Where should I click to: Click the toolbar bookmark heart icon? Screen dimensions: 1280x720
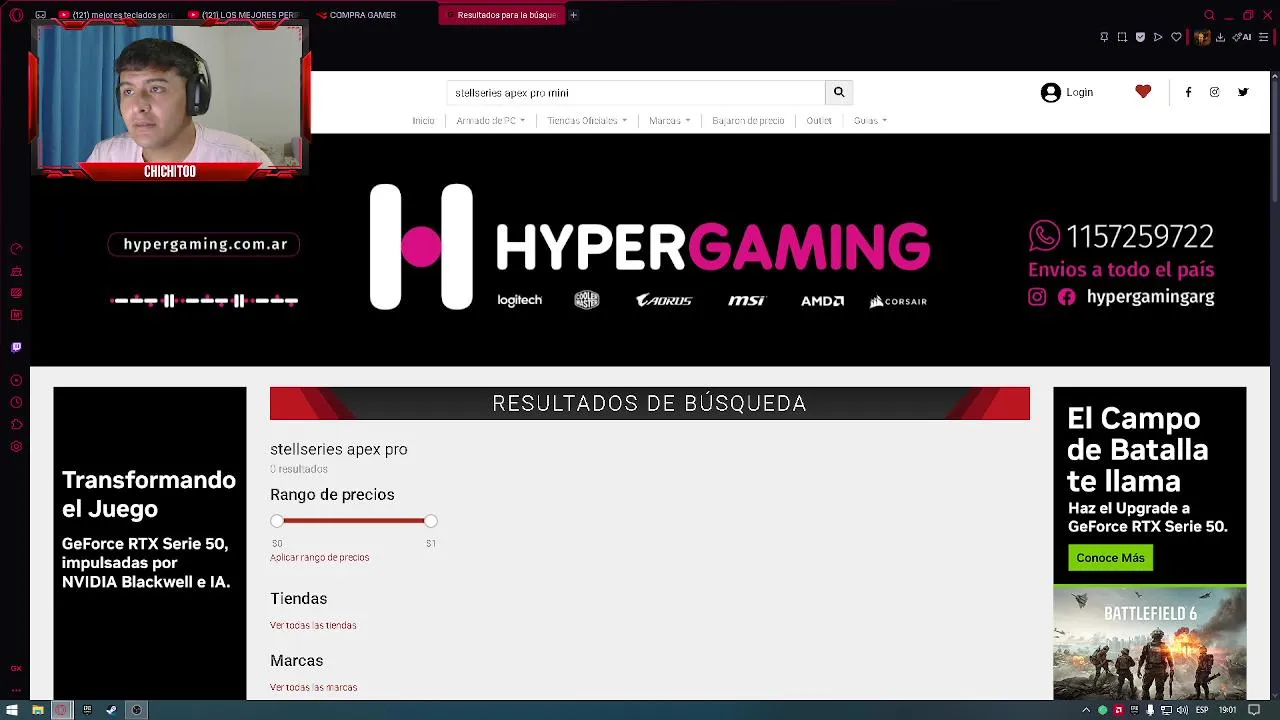coord(1176,37)
